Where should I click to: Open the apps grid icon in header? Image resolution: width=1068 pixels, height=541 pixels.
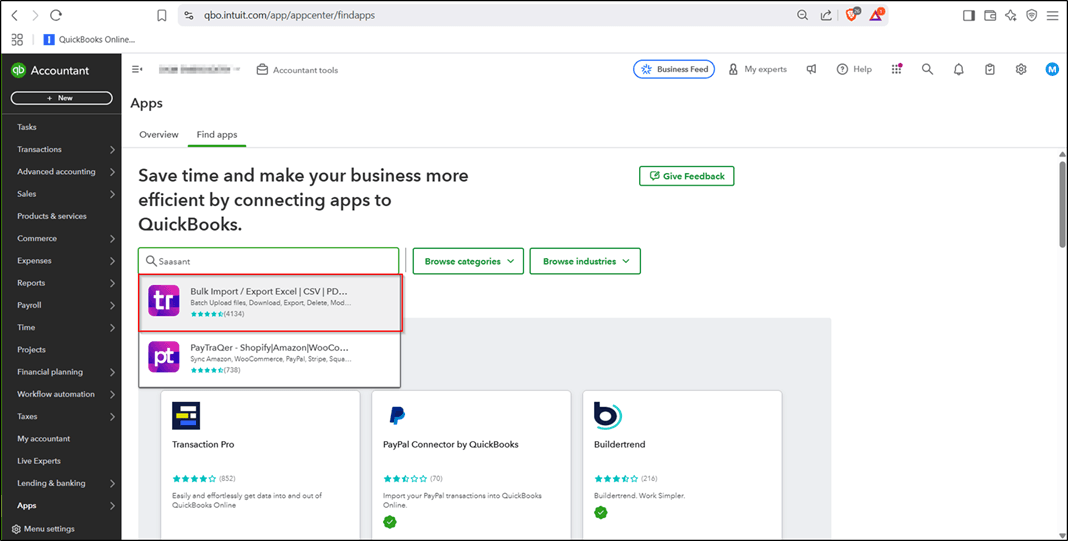[x=897, y=69]
